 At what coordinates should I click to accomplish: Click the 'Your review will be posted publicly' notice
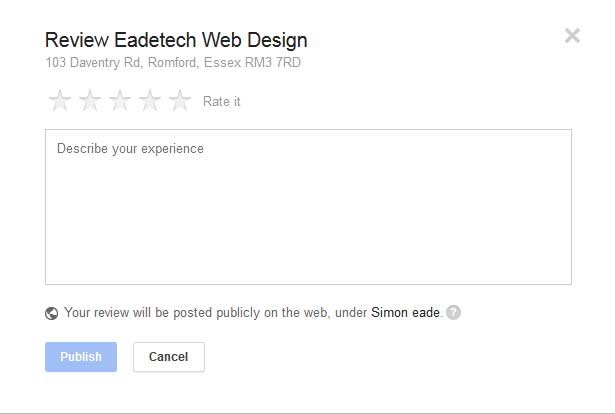(253, 312)
